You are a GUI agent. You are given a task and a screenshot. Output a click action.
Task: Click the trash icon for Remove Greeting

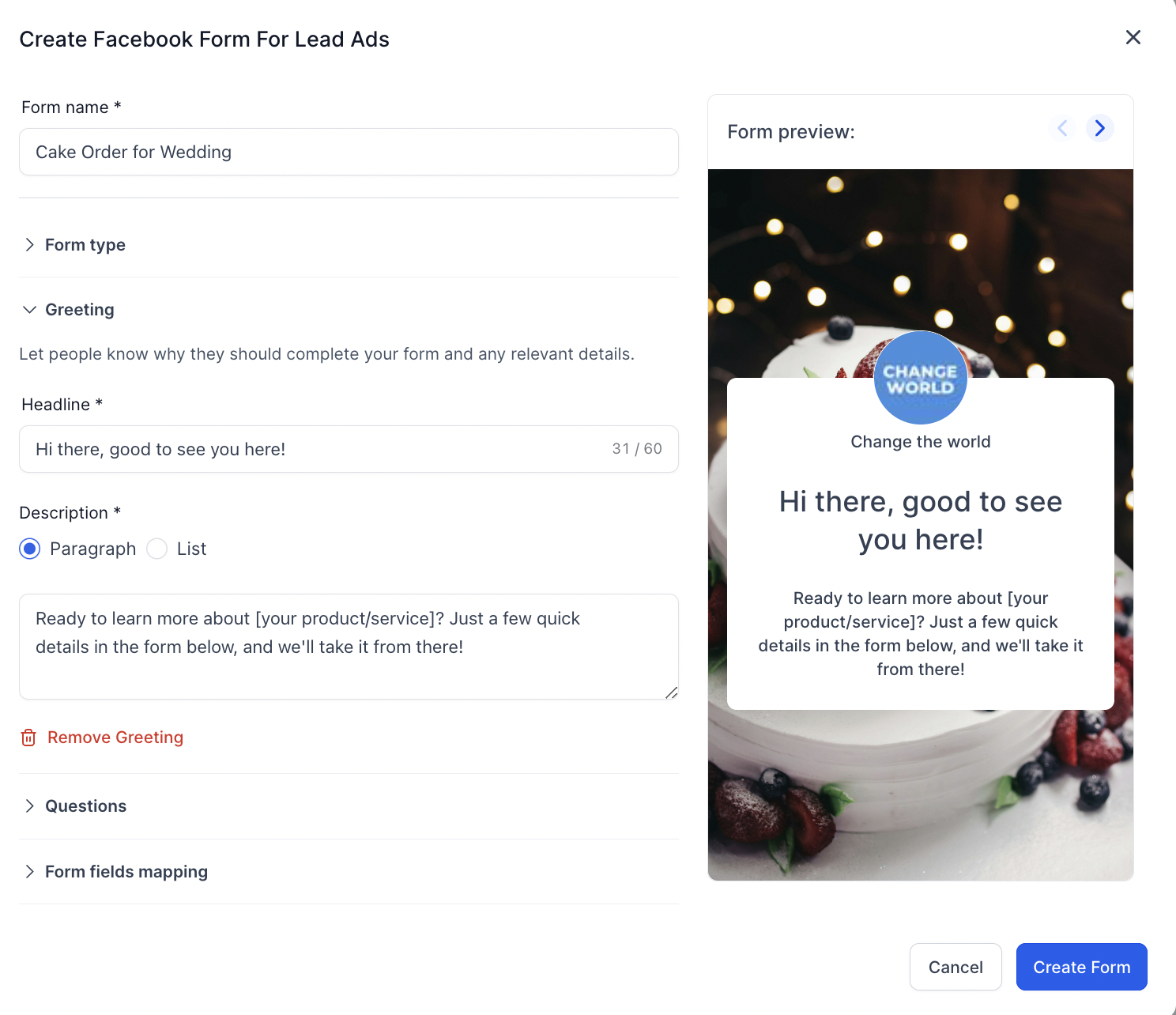(28, 738)
